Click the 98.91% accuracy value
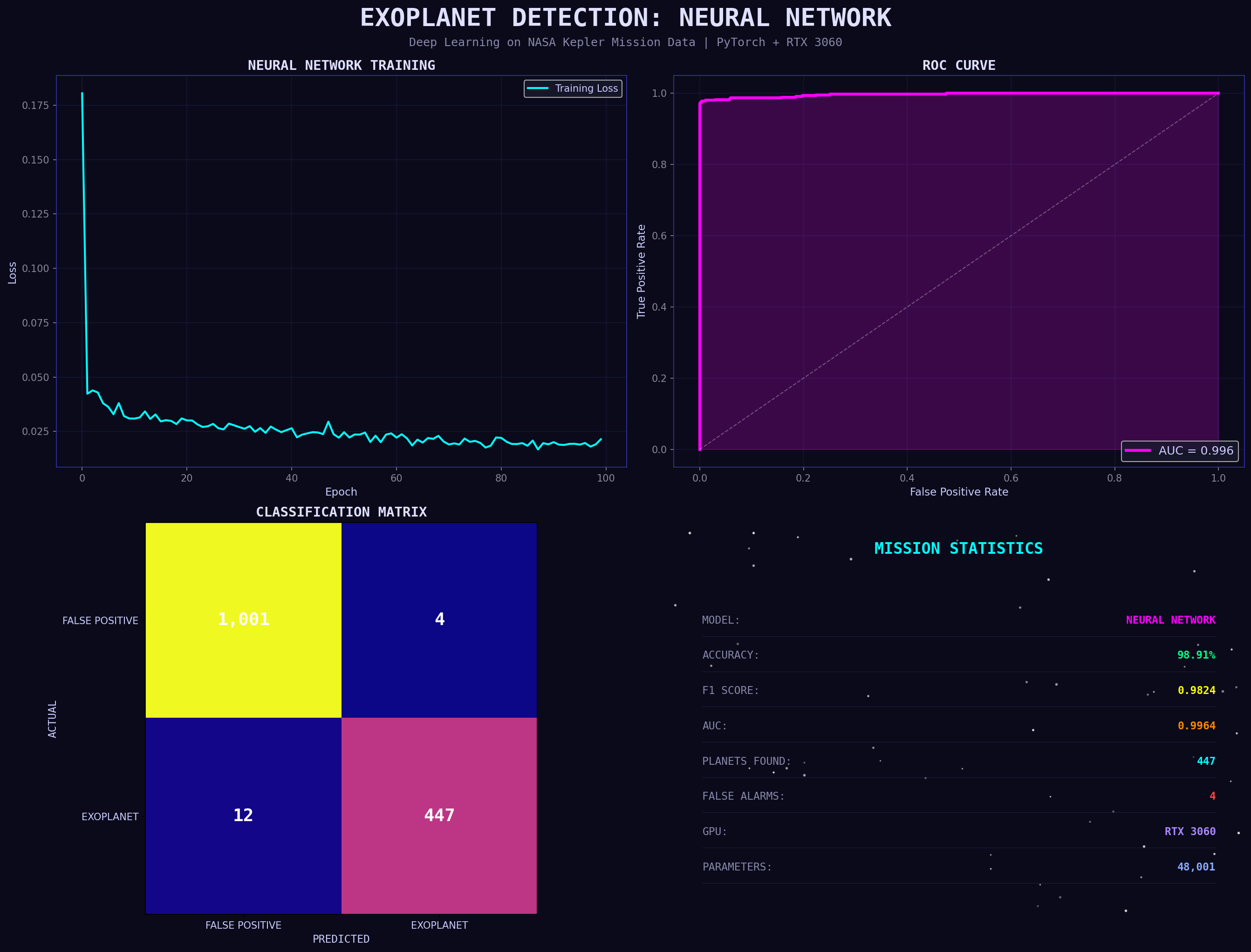This screenshot has height=952, width=1251. [x=1197, y=655]
